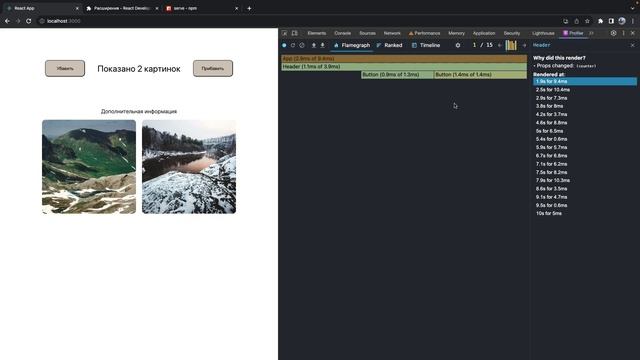This screenshot has width=640, height=360.
Task: Open the Performance tab
Action: click(x=424, y=33)
